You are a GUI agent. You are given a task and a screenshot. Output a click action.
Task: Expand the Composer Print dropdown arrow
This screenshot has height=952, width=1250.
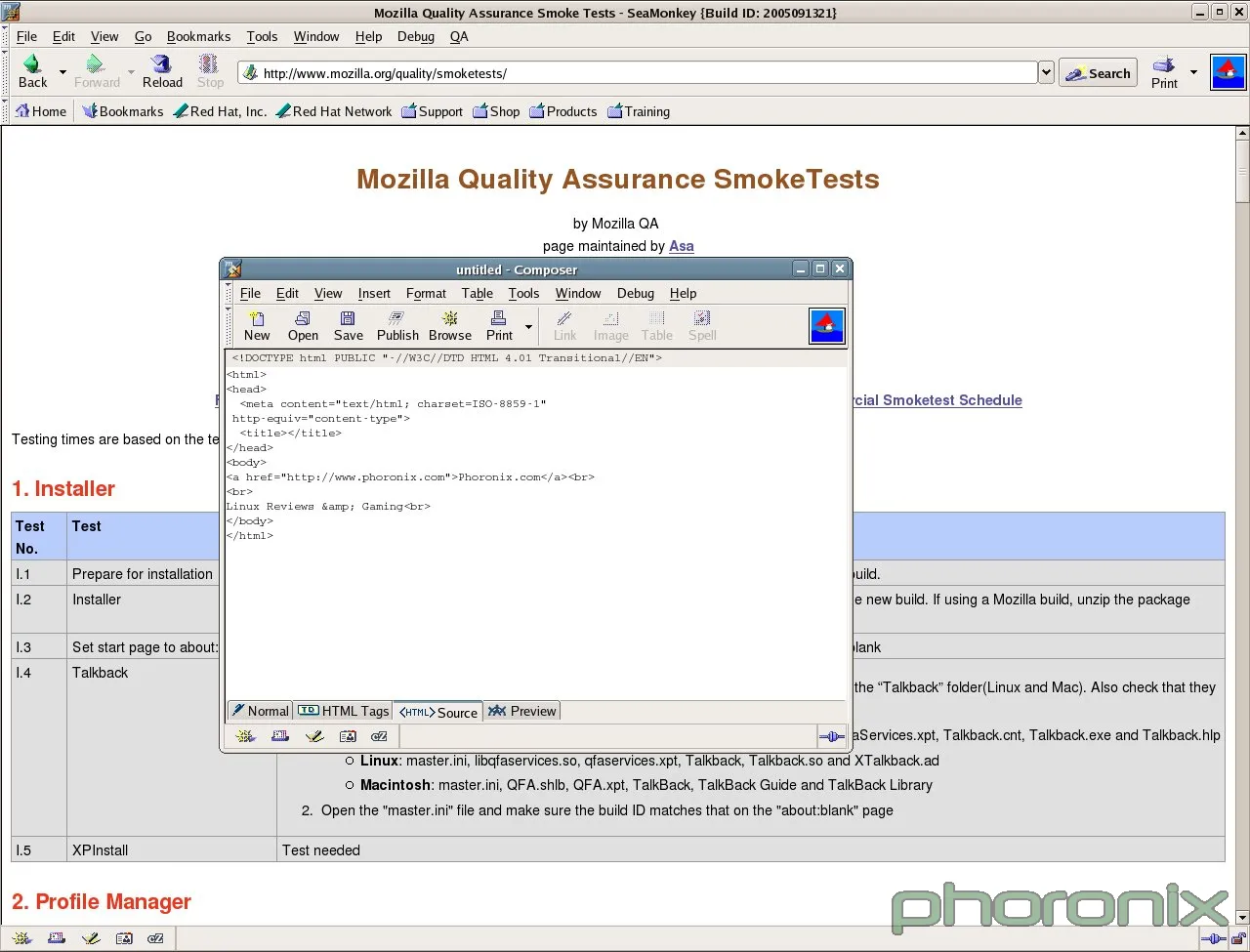click(x=528, y=326)
